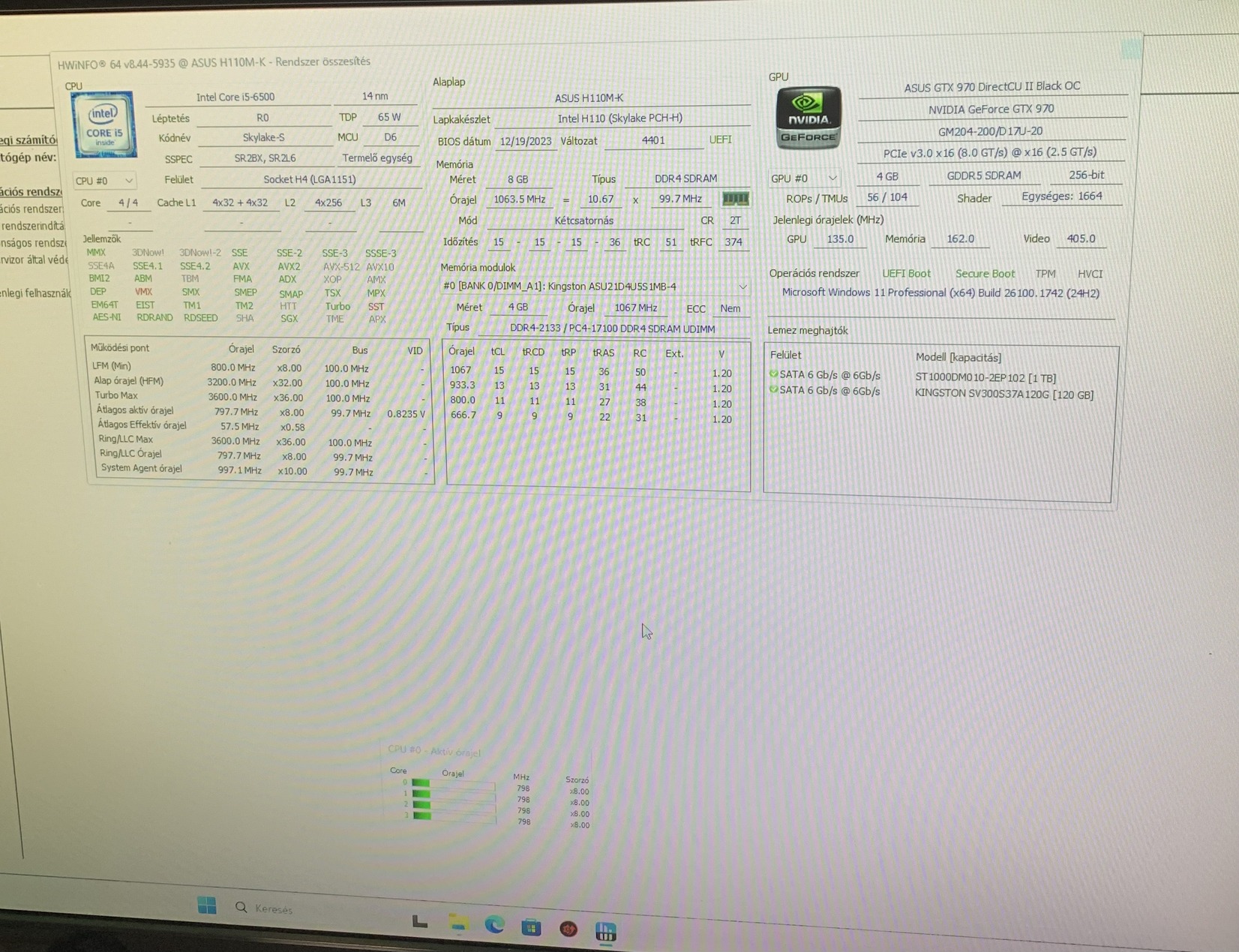1239x952 pixels.
Task: Click the TPM status label
Action: (1045, 274)
